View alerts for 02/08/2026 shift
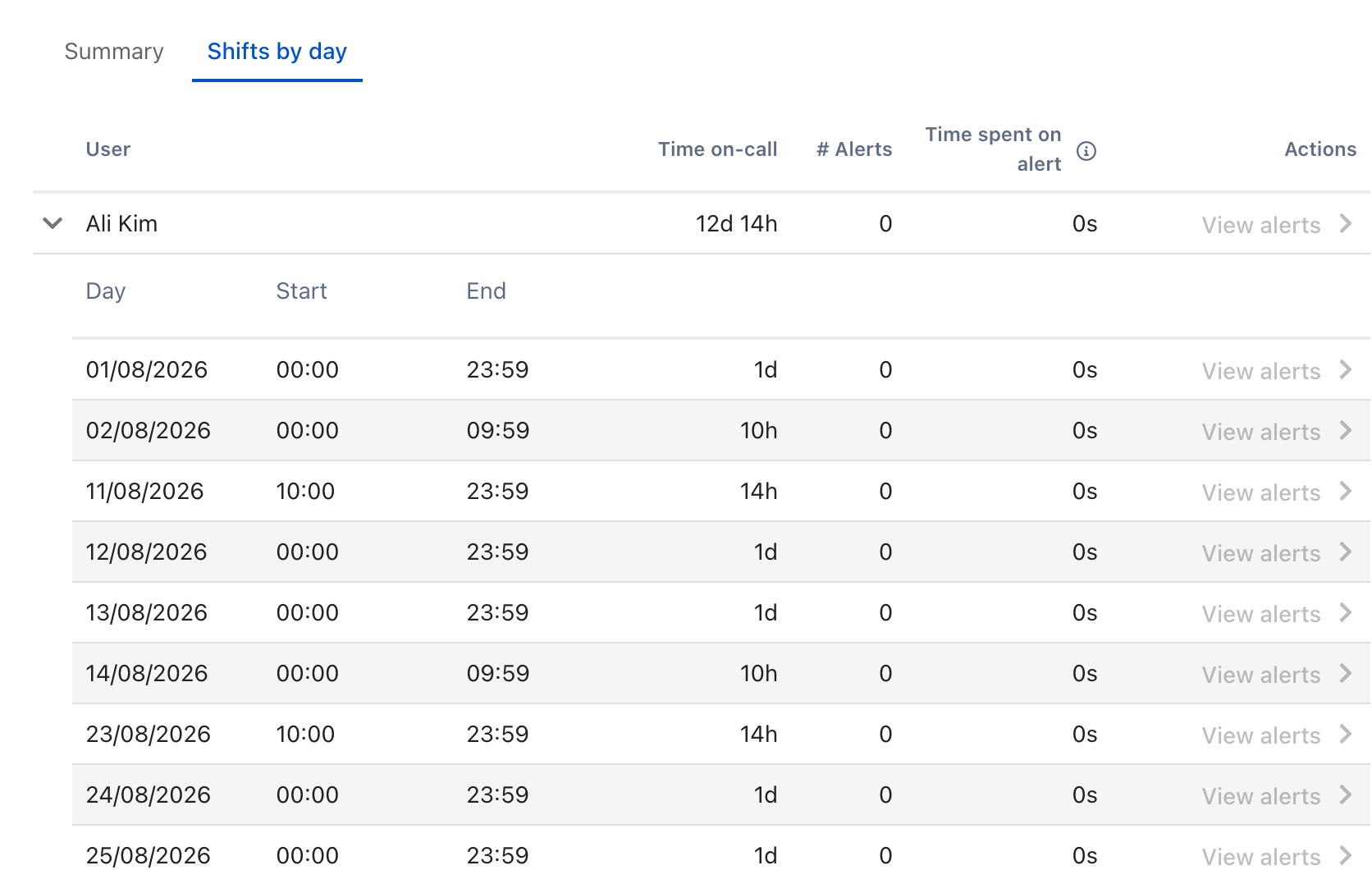The width and height of the screenshot is (1372, 870). 1261,432
